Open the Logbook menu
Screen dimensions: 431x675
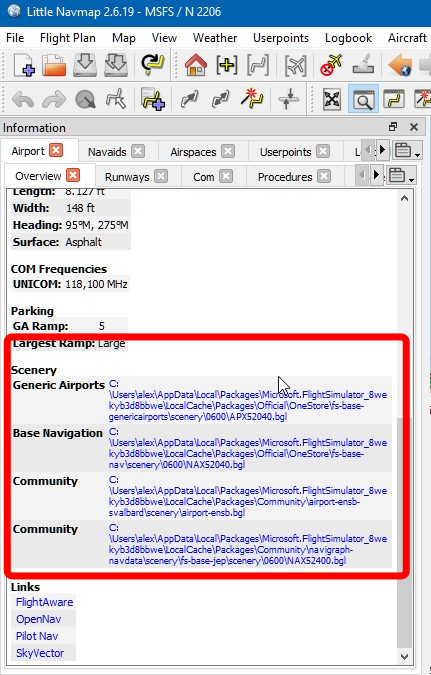click(348, 38)
